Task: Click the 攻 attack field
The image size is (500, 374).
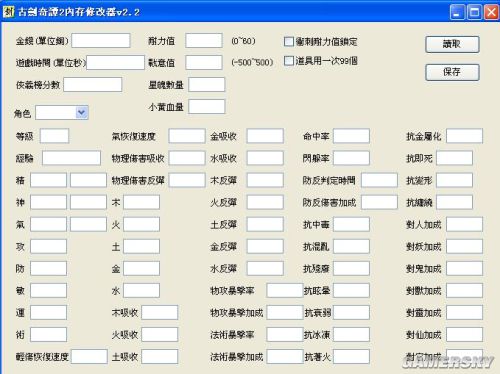Action: point(48,247)
